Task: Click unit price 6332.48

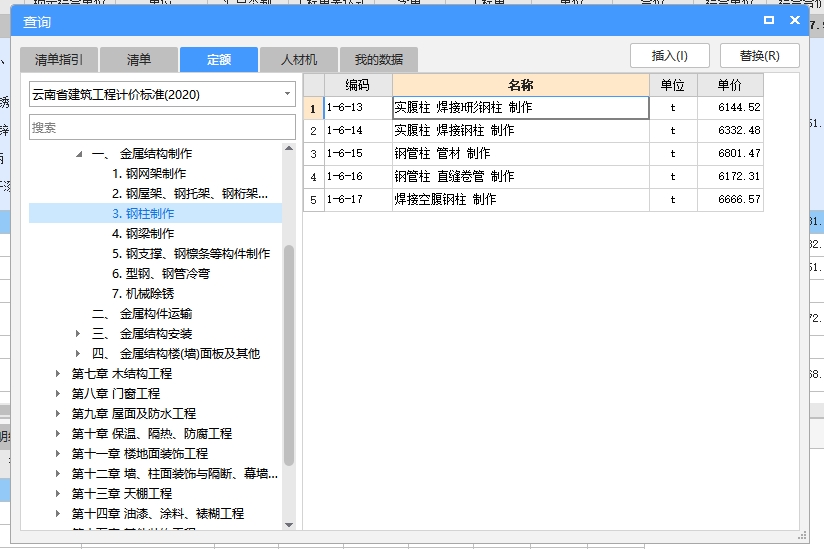Action: click(730, 131)
